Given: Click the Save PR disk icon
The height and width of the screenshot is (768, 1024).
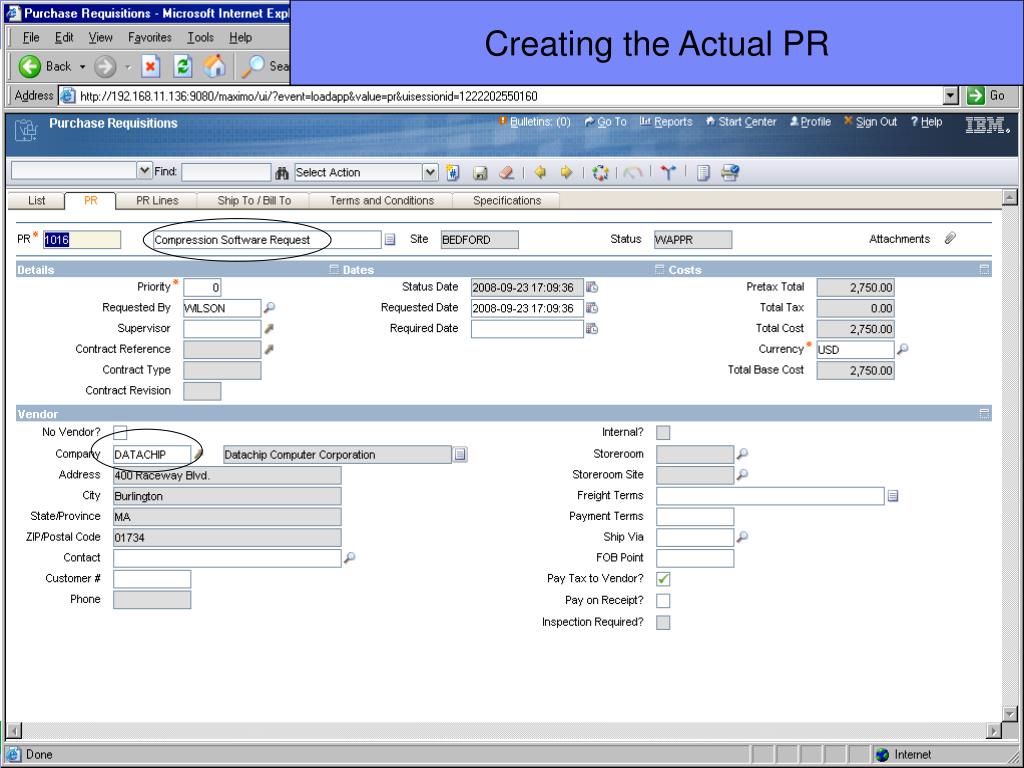Looking at the screenshot, I should coord(480,172).
